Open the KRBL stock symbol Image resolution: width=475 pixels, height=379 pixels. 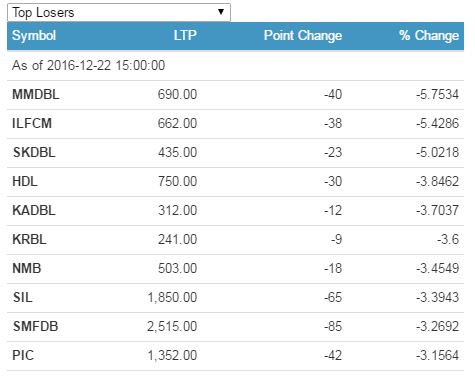pyautogui.click(x=29, y=240)
